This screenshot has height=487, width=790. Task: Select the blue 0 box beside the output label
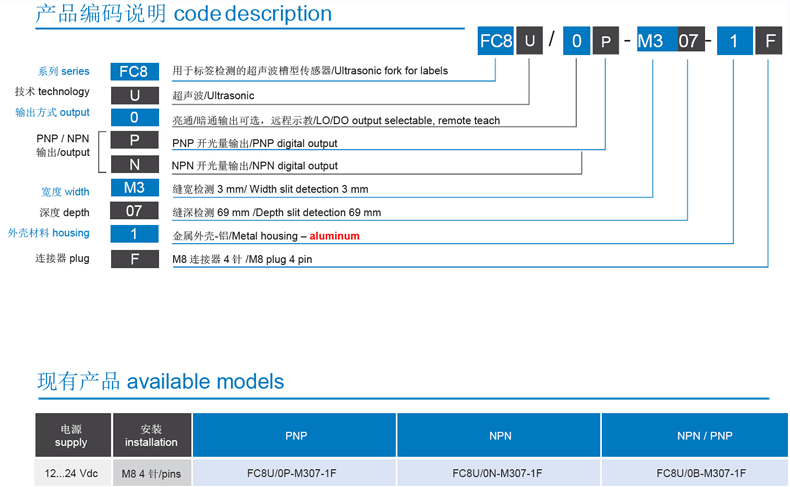(x=134, y=119)
